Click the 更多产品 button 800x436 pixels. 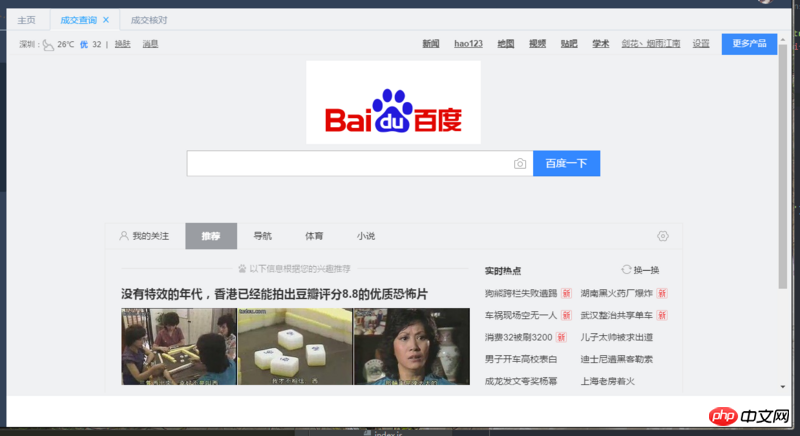click(749, 44)
